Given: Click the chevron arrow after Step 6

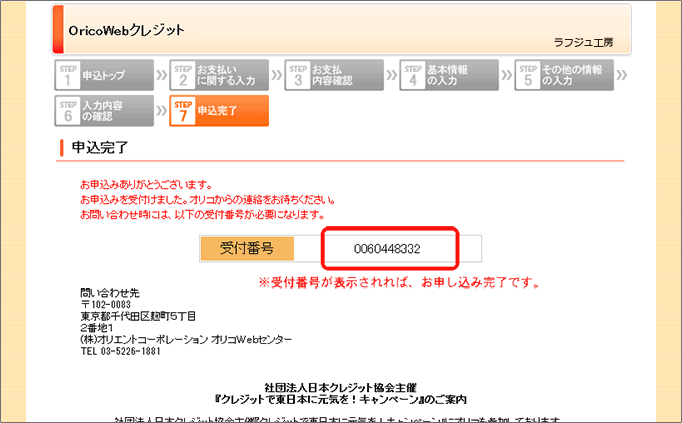Looking at the screenshot, I should point(162,110).
